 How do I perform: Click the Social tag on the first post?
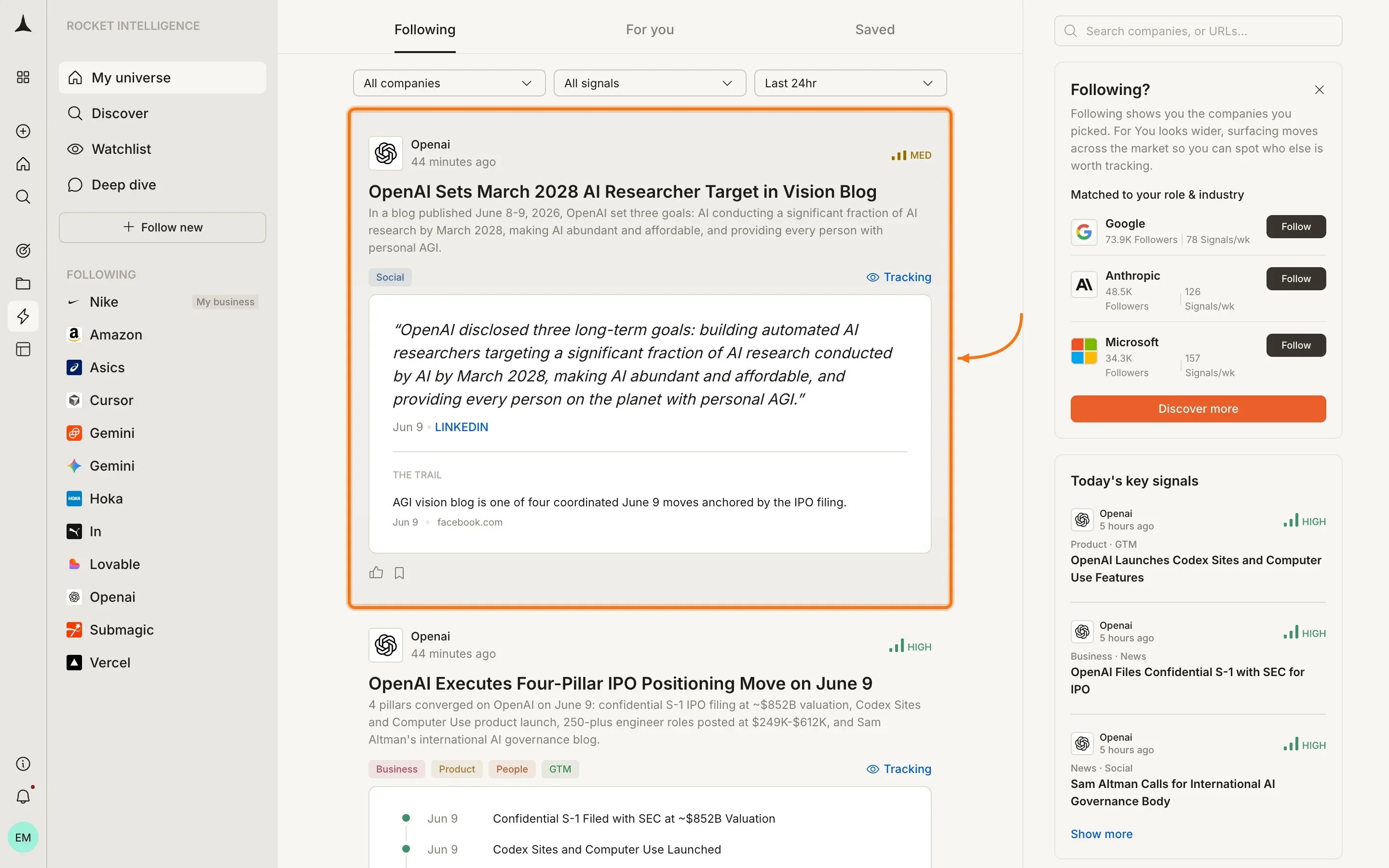[x=390, y=277]
